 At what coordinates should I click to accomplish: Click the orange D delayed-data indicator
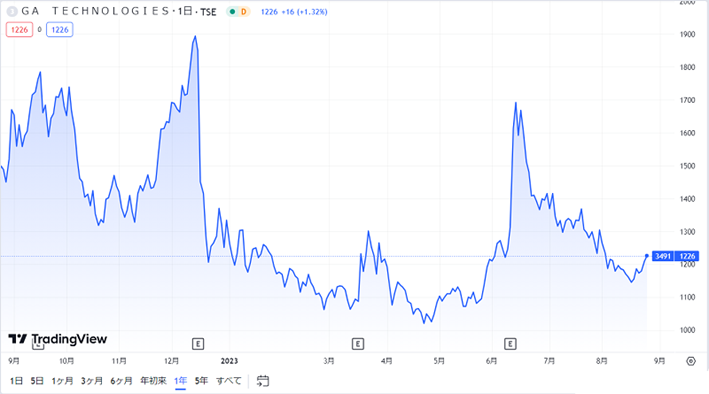click(x=244, y=12)
